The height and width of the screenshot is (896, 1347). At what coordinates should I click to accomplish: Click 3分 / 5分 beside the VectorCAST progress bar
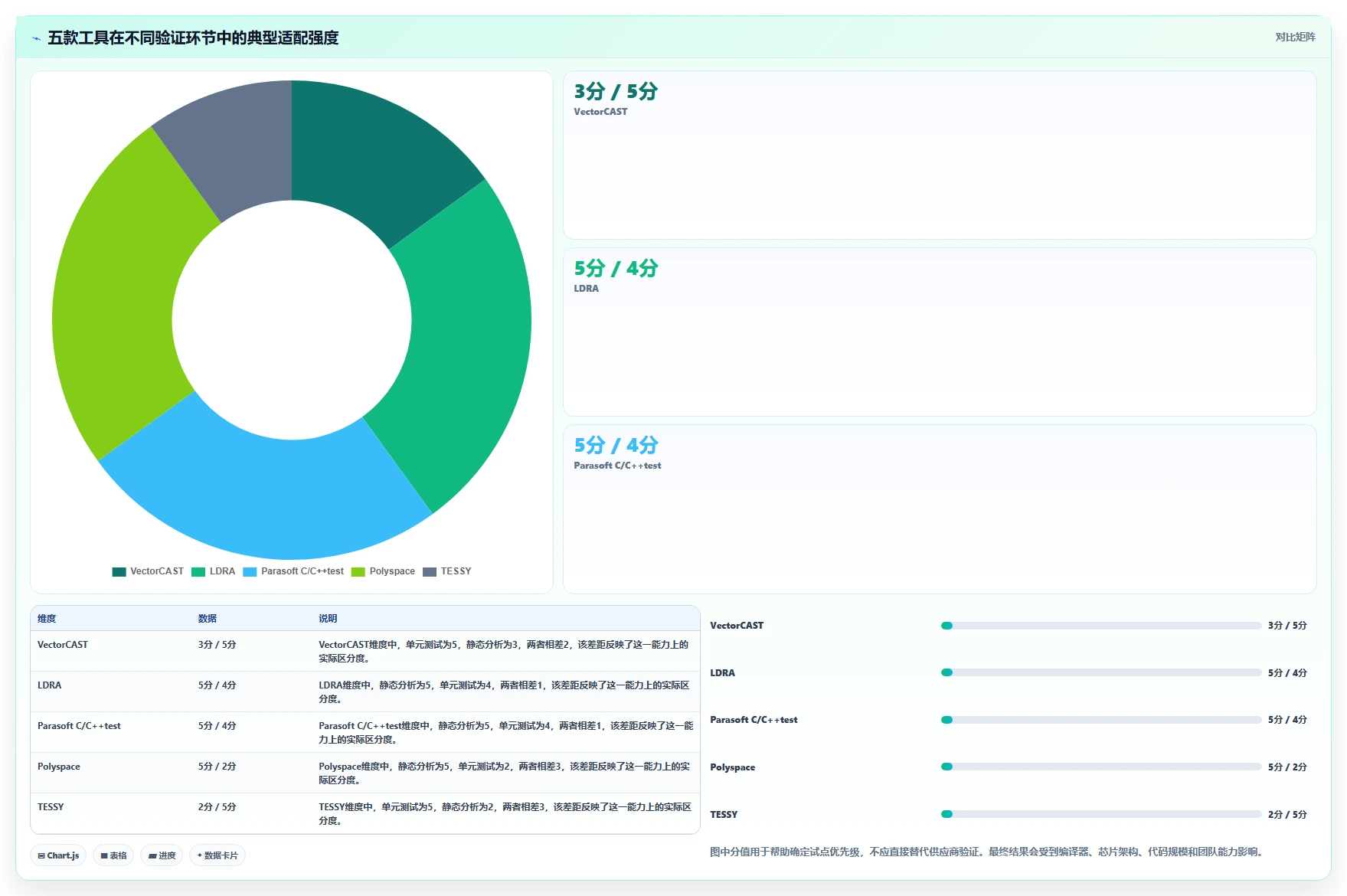pyautogui.click(x=1287, y=626)
